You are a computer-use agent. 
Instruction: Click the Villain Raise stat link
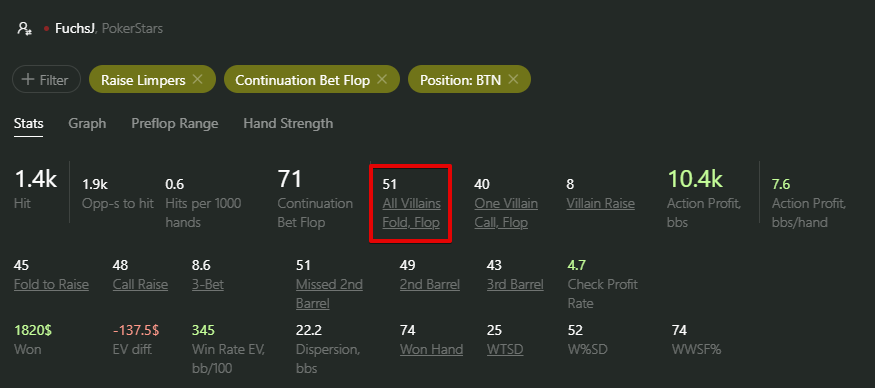[x=600, y=204]
